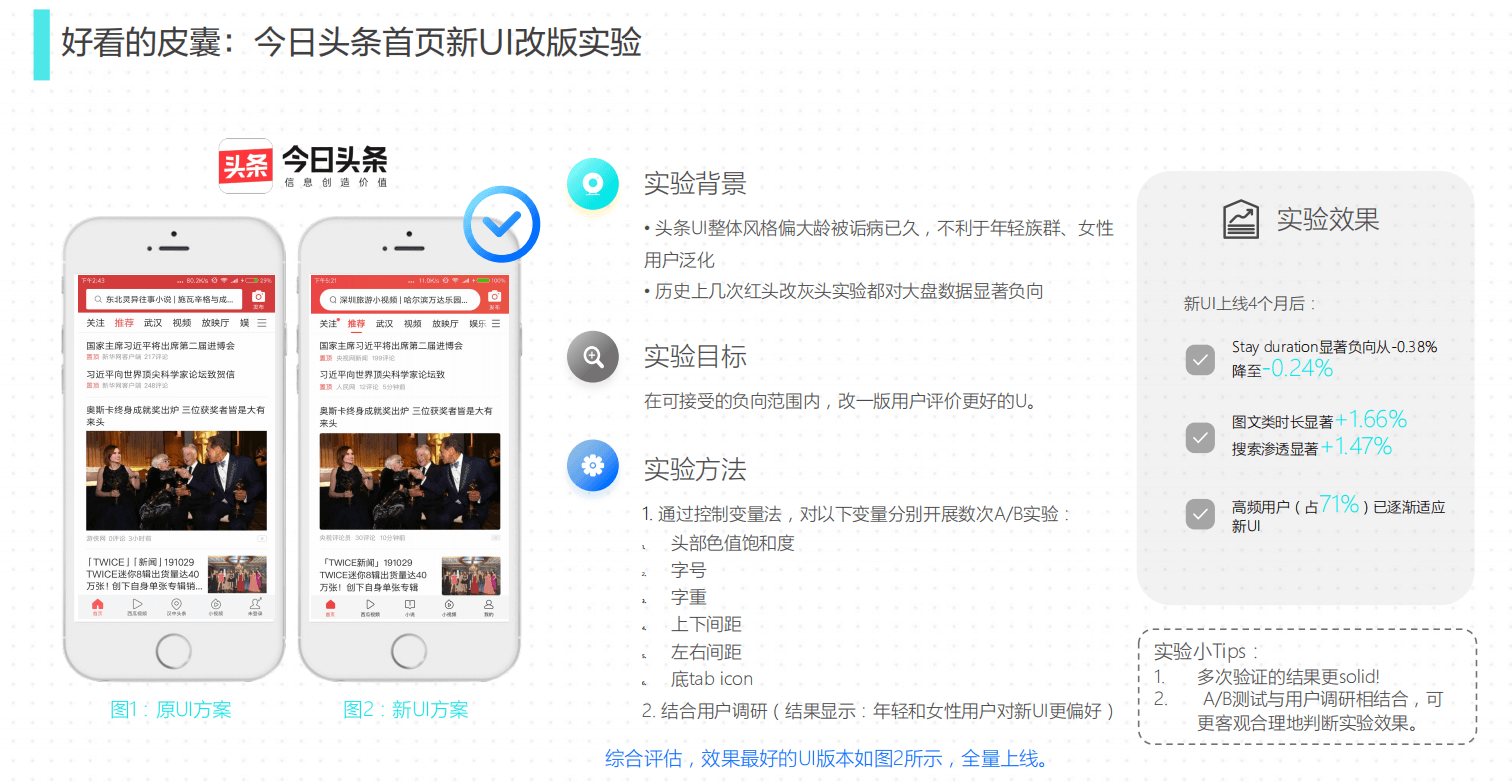Click the red 头条 app logo

(x=246, y=165)
